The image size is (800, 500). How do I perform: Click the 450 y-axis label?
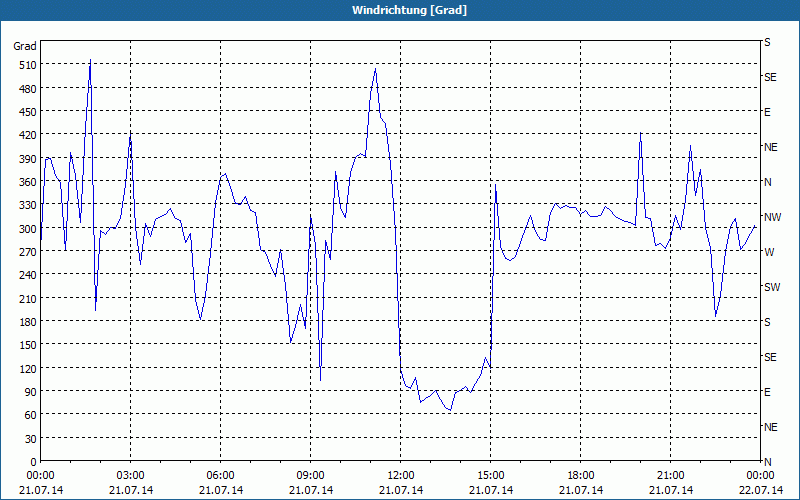point(28,112)
